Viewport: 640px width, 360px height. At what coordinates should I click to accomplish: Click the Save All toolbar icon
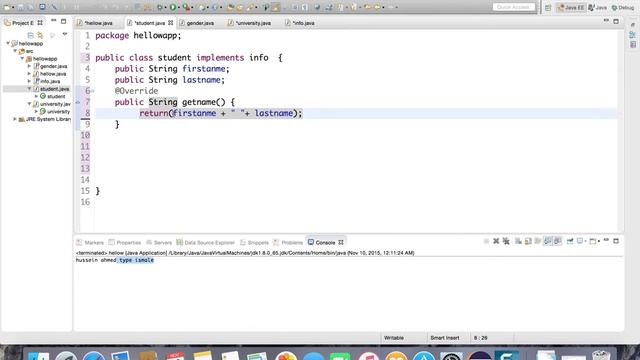click(x=31, y=7)
